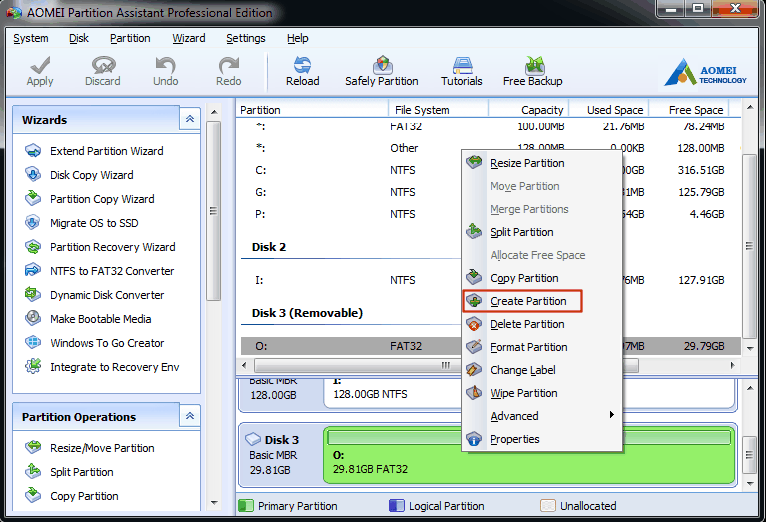Open the Settings menu

(246, 38)
